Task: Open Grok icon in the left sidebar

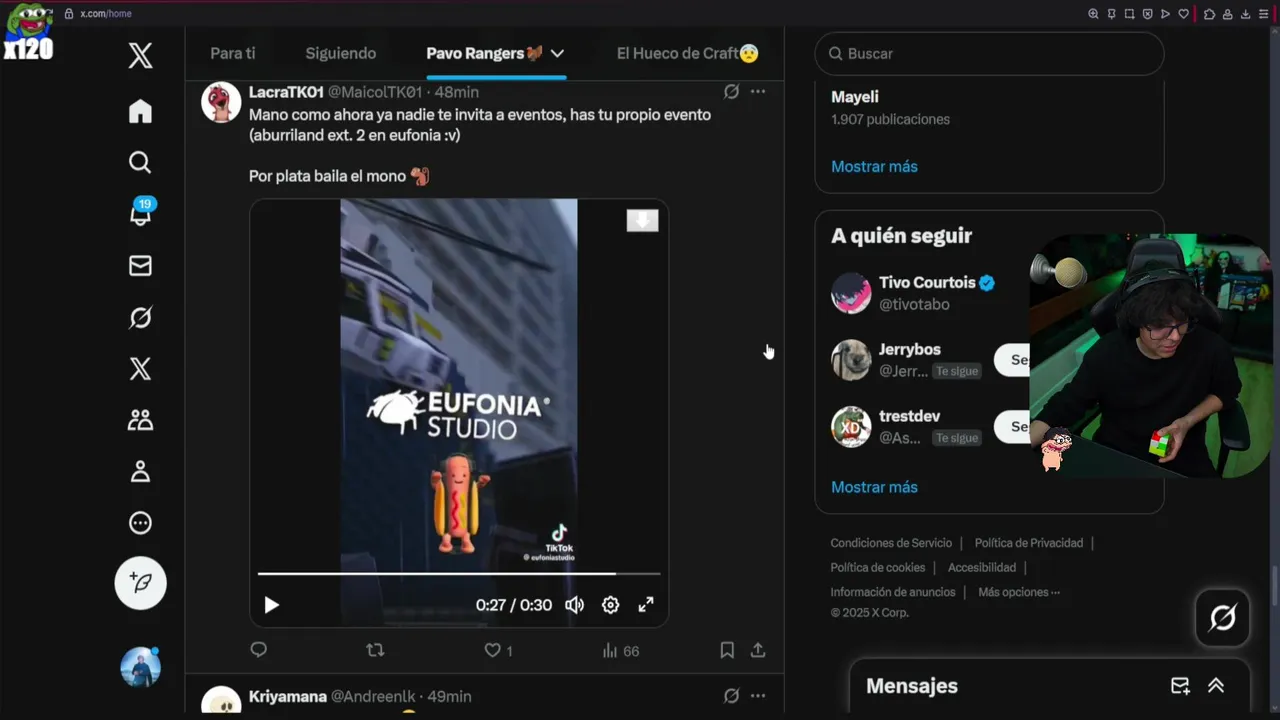Action: point(140,317)
